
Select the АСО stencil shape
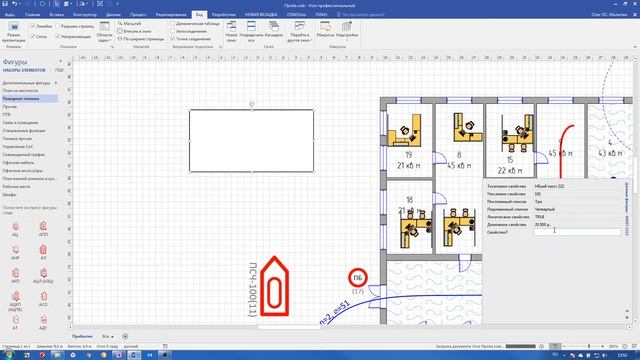pos(43,299)
